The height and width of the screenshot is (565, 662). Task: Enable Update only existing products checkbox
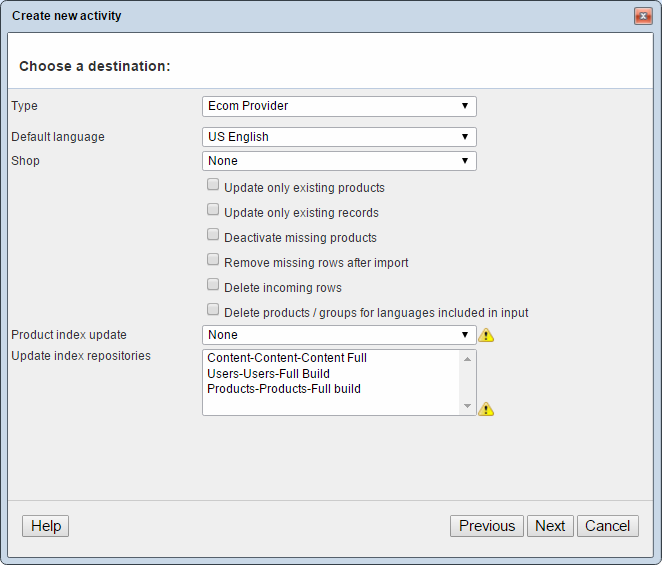(213, 185)
